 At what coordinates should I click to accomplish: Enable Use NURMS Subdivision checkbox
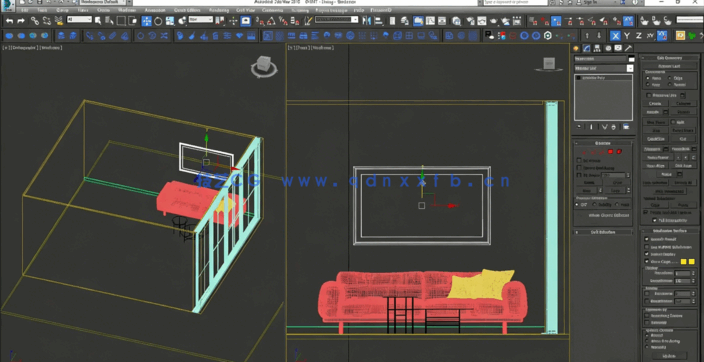click(647, 247)
